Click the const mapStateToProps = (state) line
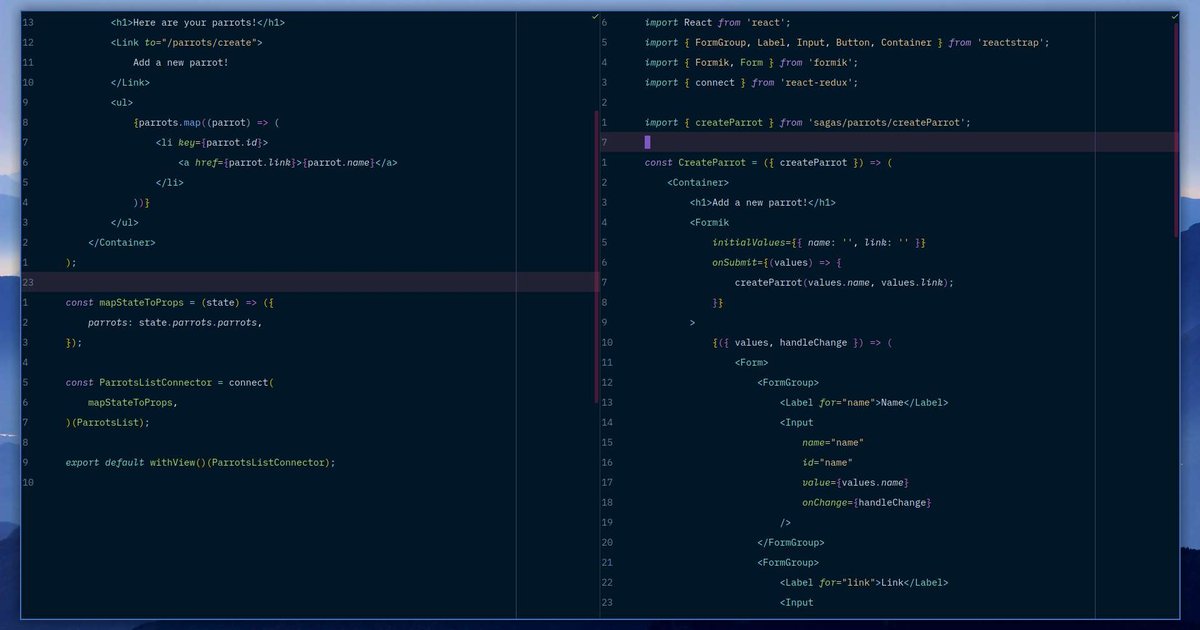This screenshot has width=1200, height=630. coord(170,302)
